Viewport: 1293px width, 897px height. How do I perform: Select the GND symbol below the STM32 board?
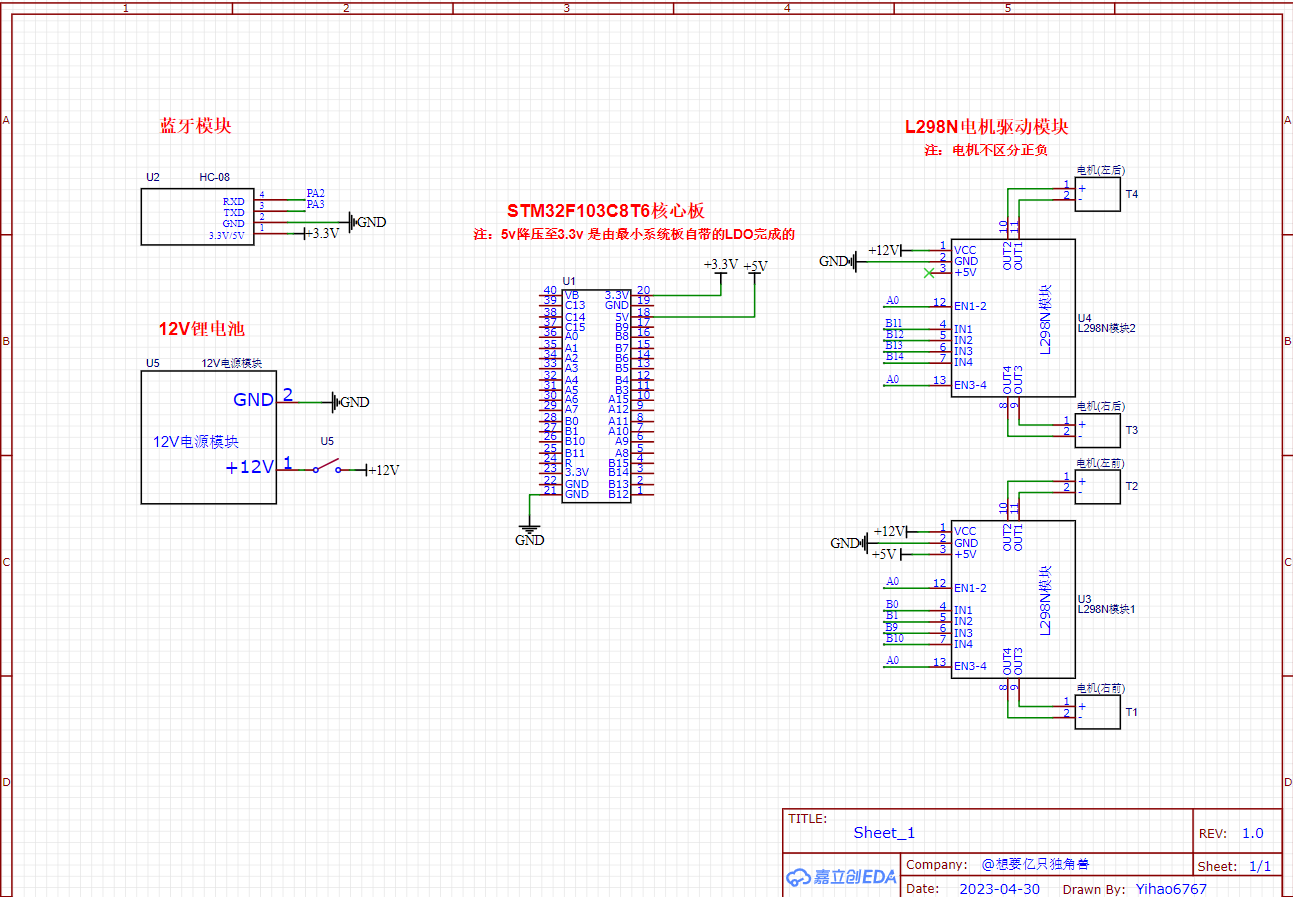click(529, 534)
